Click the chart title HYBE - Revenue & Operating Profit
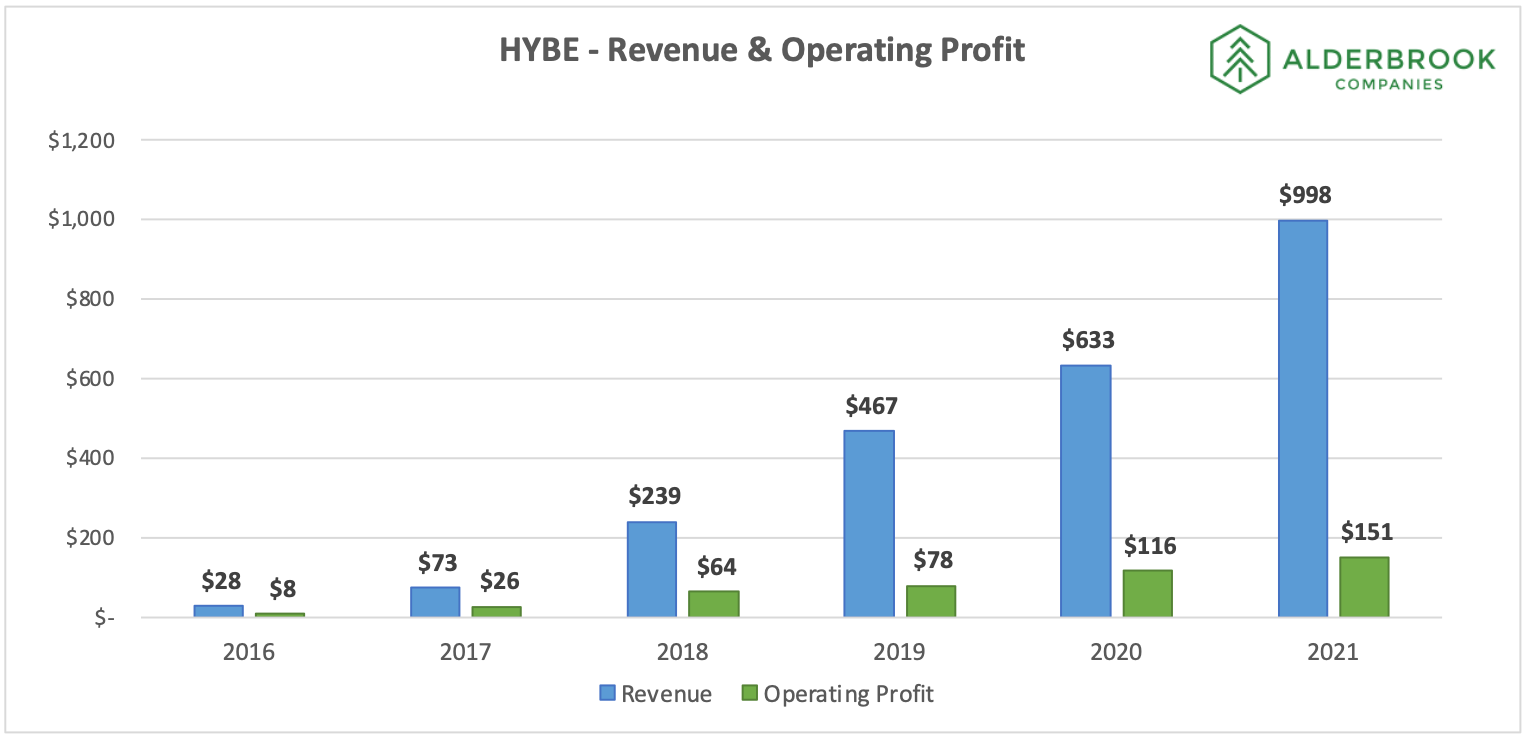The image size is (1528, 742). click(x=762, y=49)
